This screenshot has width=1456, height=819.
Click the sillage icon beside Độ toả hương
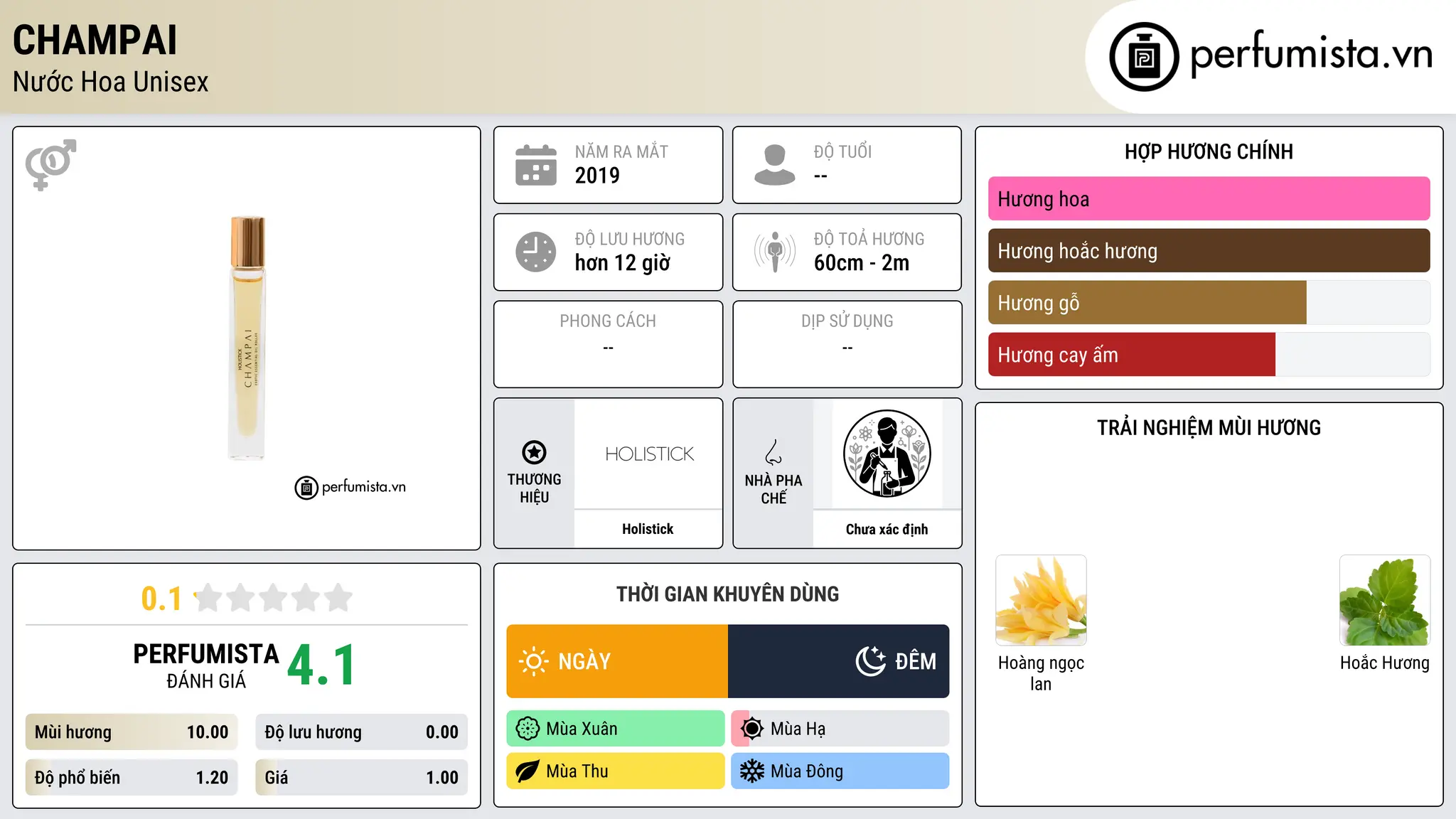(x=775, y=252)
